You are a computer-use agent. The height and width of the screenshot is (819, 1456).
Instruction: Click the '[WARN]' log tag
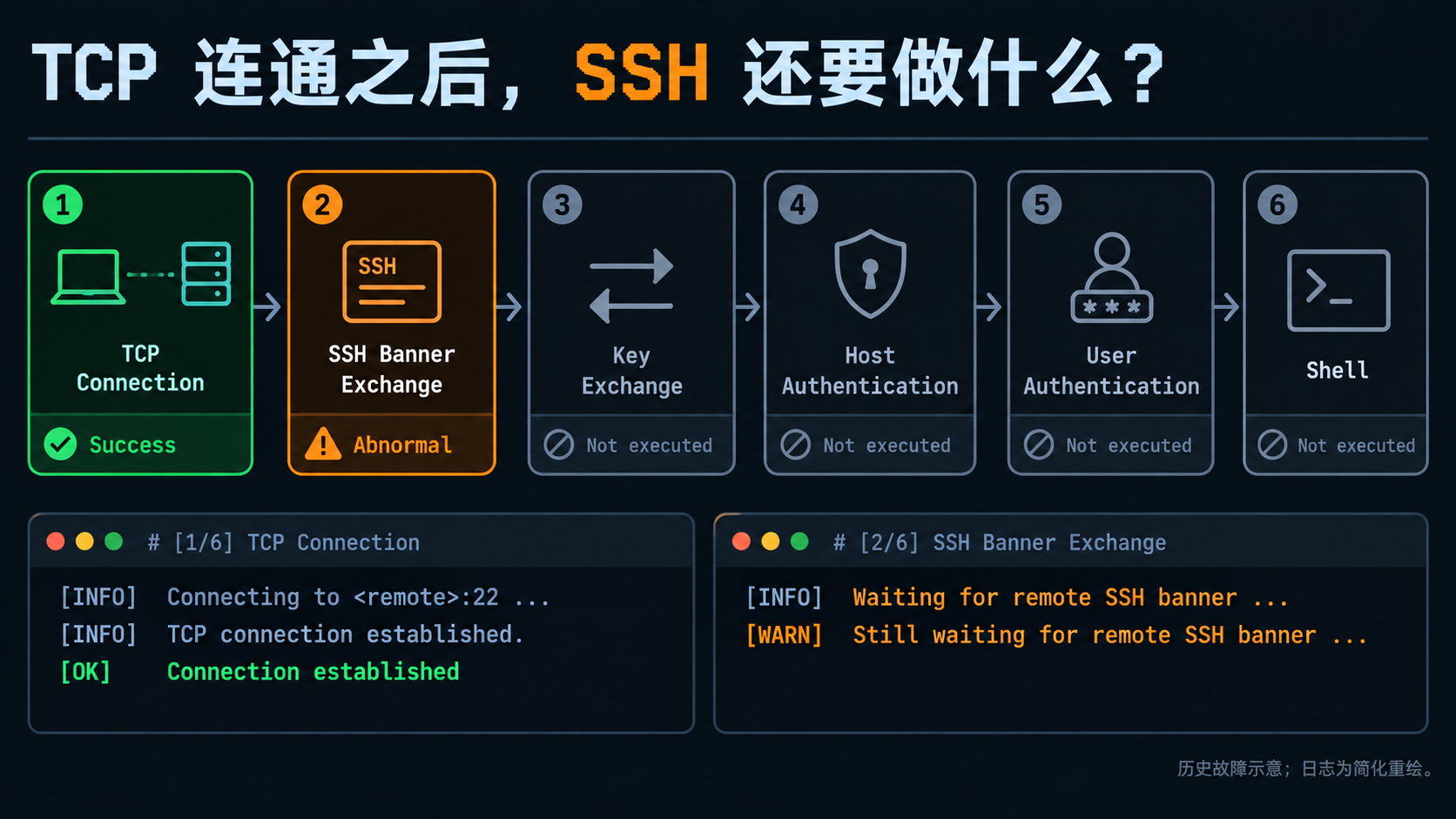(784, 634)
